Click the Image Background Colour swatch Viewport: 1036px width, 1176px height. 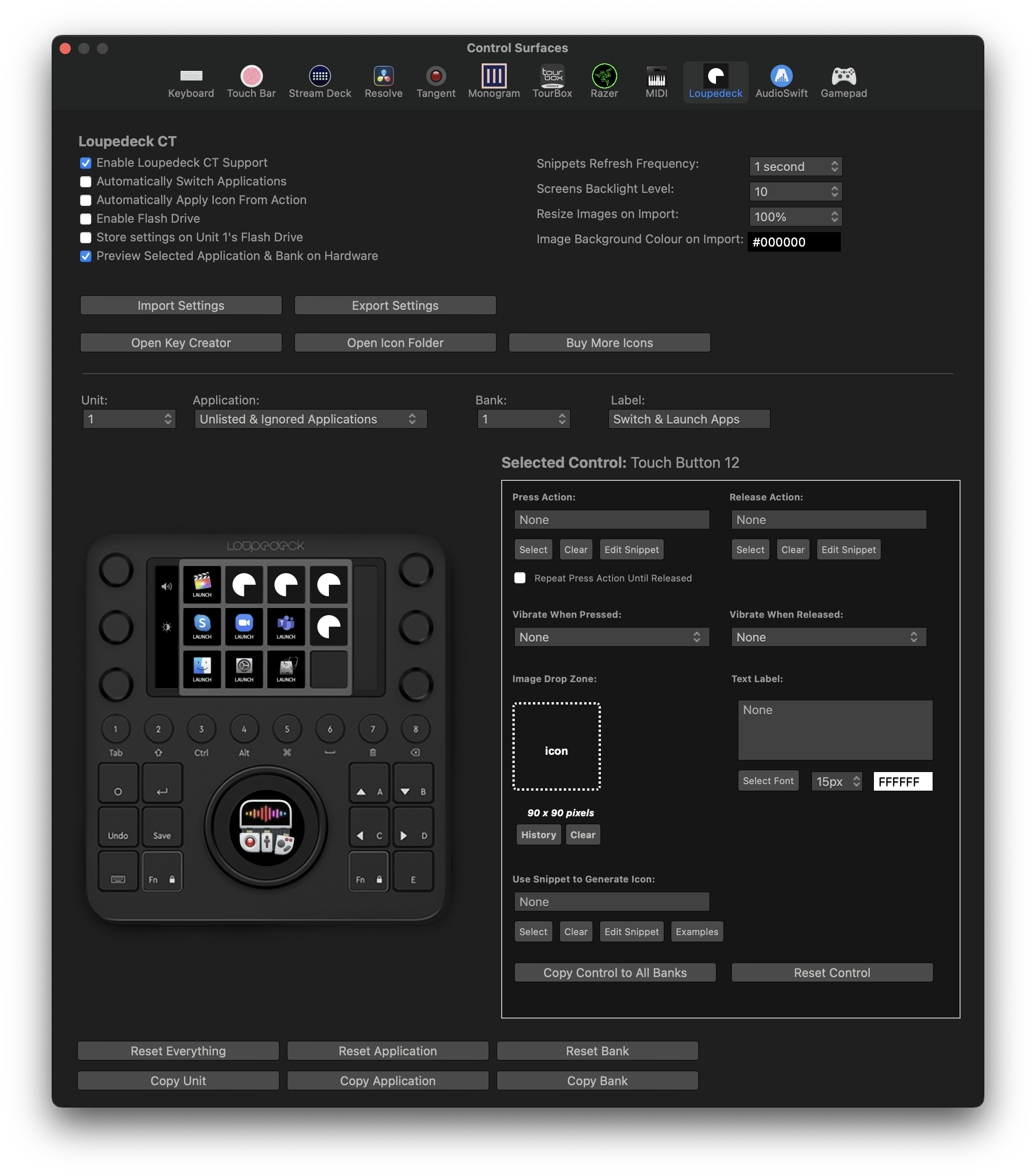click(x=794, y=242)
